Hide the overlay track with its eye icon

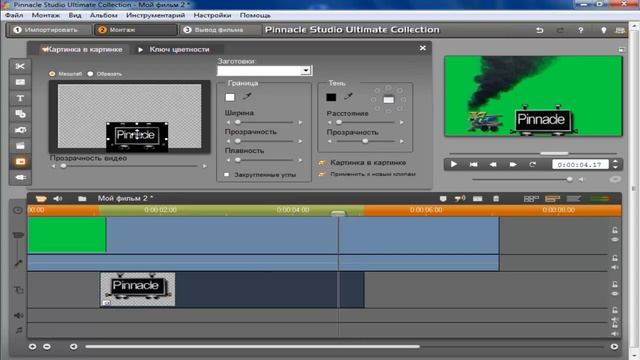tap(615, 293)
